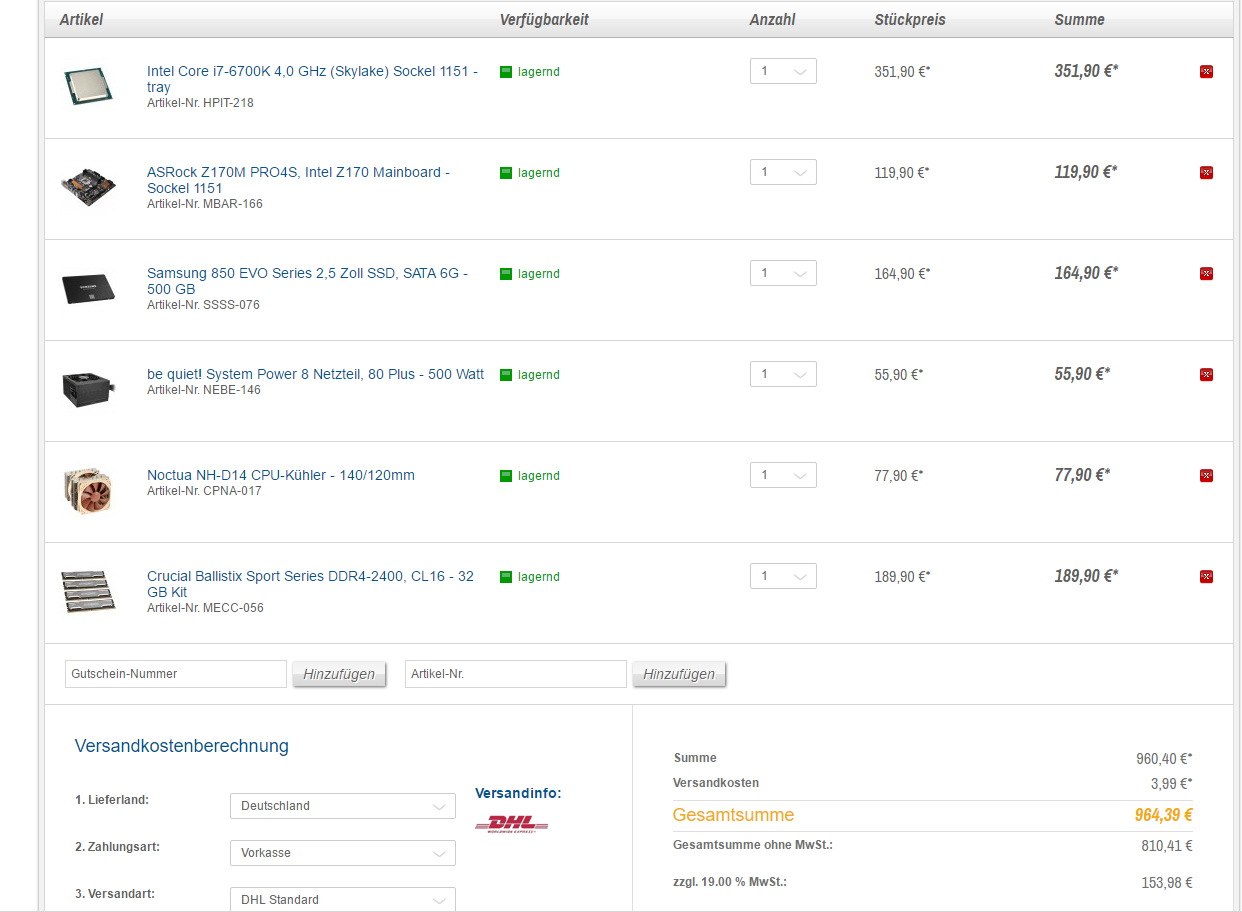Open Samsung 850 EVO Series SSD link
Screen dimensions: 1242x912
(x=307, y=281)
